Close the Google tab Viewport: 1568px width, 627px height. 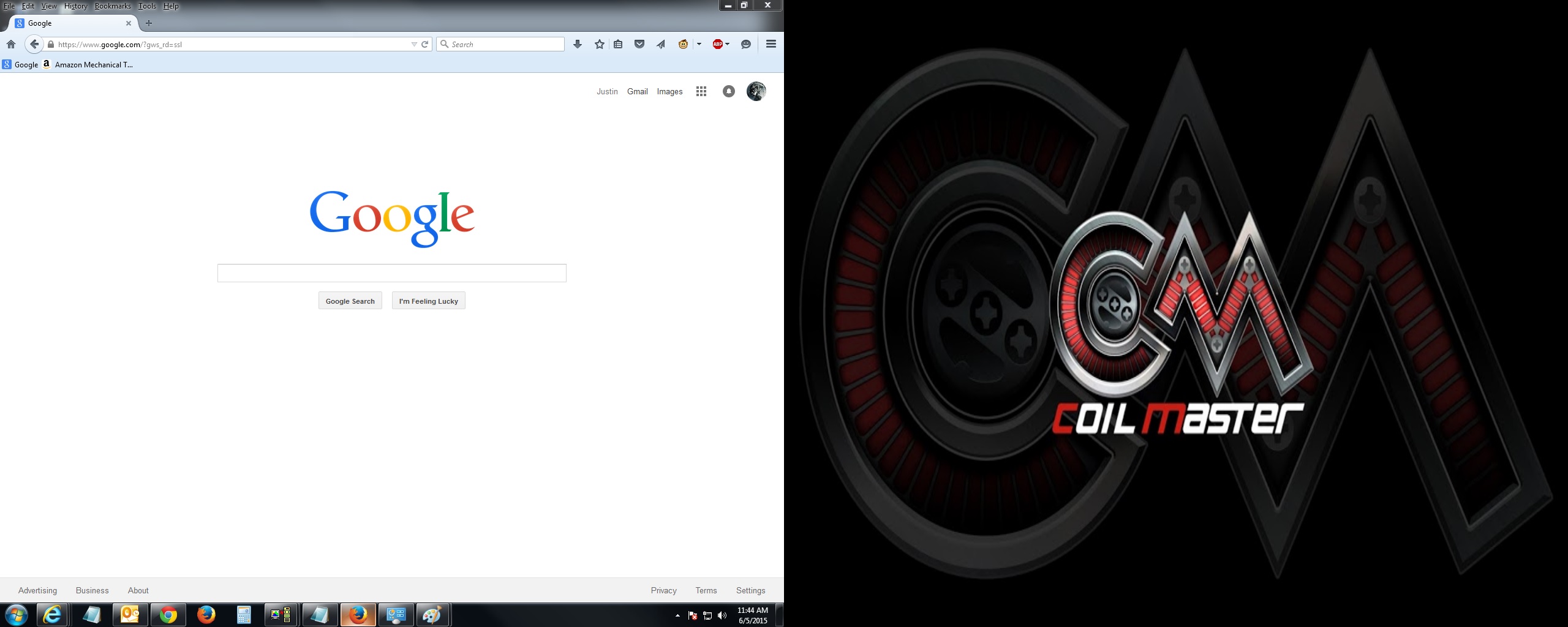tap(129, 23)
